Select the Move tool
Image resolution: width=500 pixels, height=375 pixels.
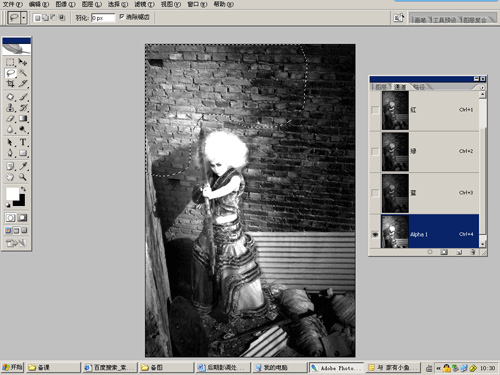click(x=23, y=62)
